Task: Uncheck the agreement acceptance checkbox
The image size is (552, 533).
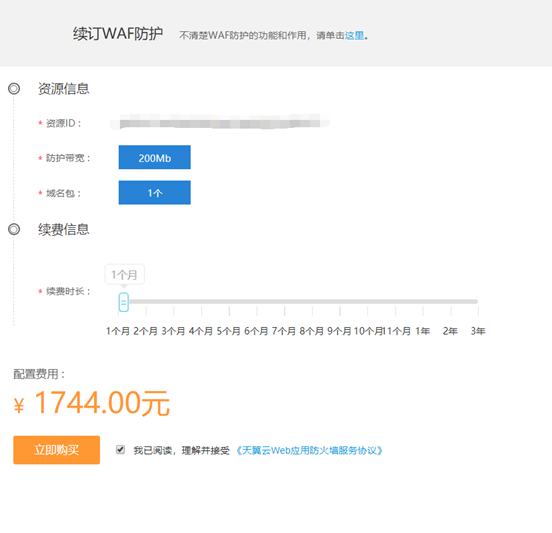Action: click(120, 450)
